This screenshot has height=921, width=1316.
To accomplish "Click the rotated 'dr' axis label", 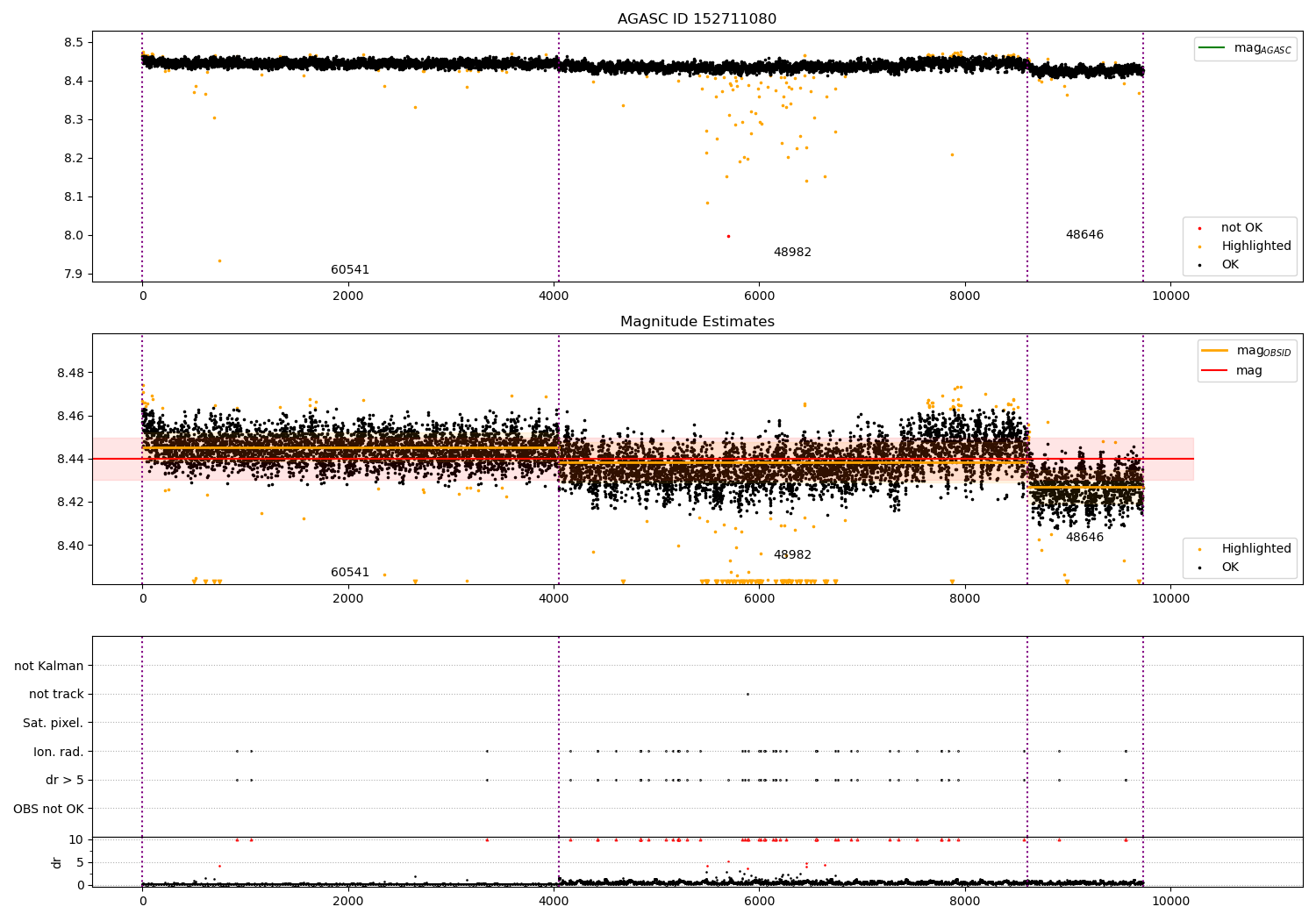I will [57, 862].
